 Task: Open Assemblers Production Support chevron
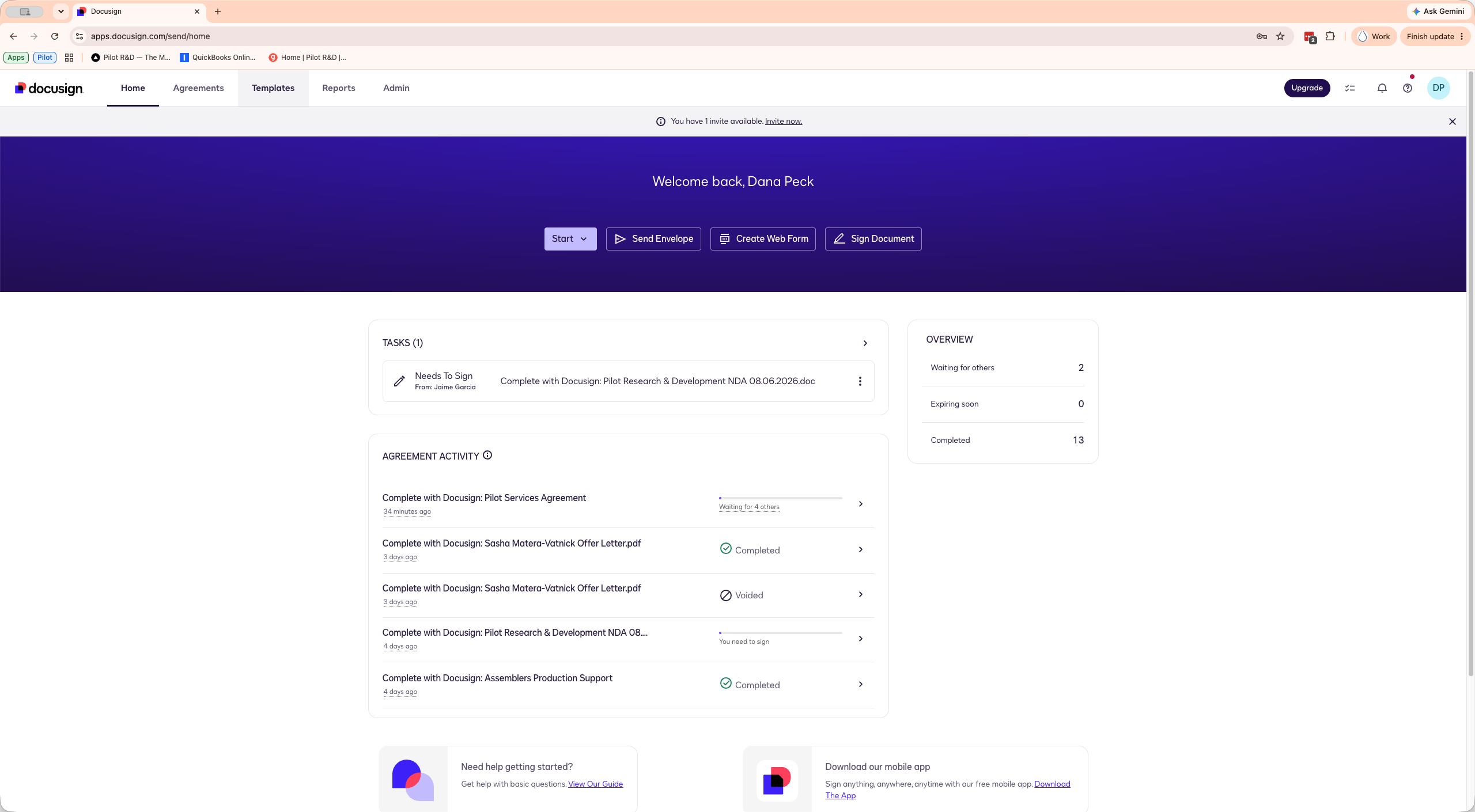(x=861, y=684)
